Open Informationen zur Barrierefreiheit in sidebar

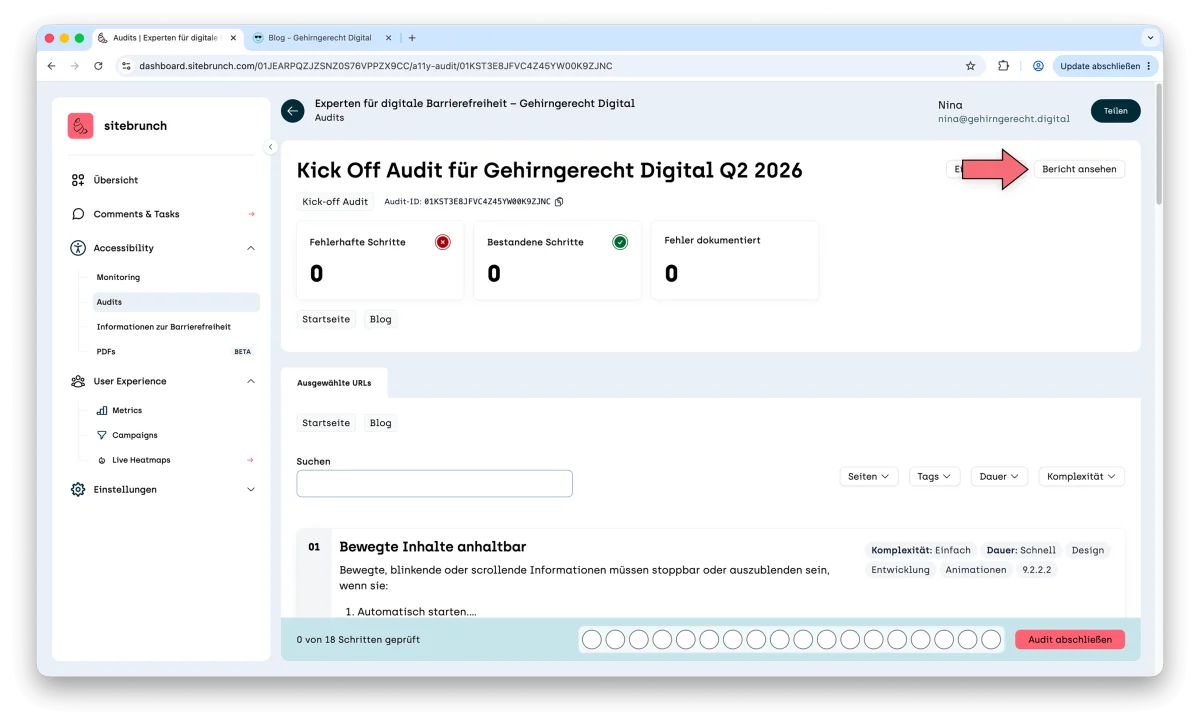[x=164, y=327]
